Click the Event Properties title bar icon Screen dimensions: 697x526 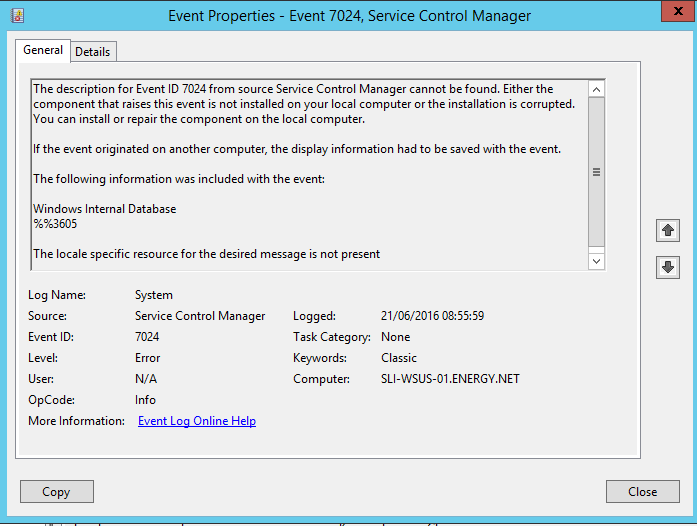tap(17, 16)
